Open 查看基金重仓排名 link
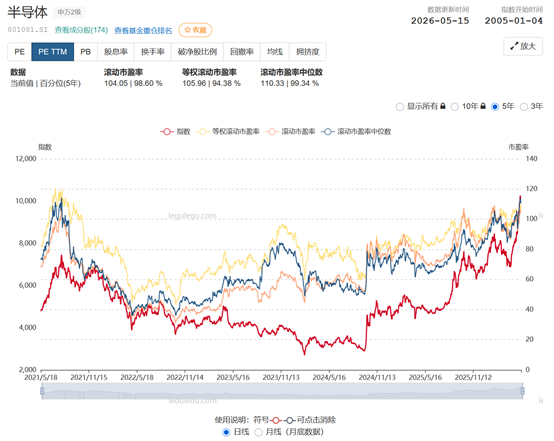554x441 pixels. [143, 30]
